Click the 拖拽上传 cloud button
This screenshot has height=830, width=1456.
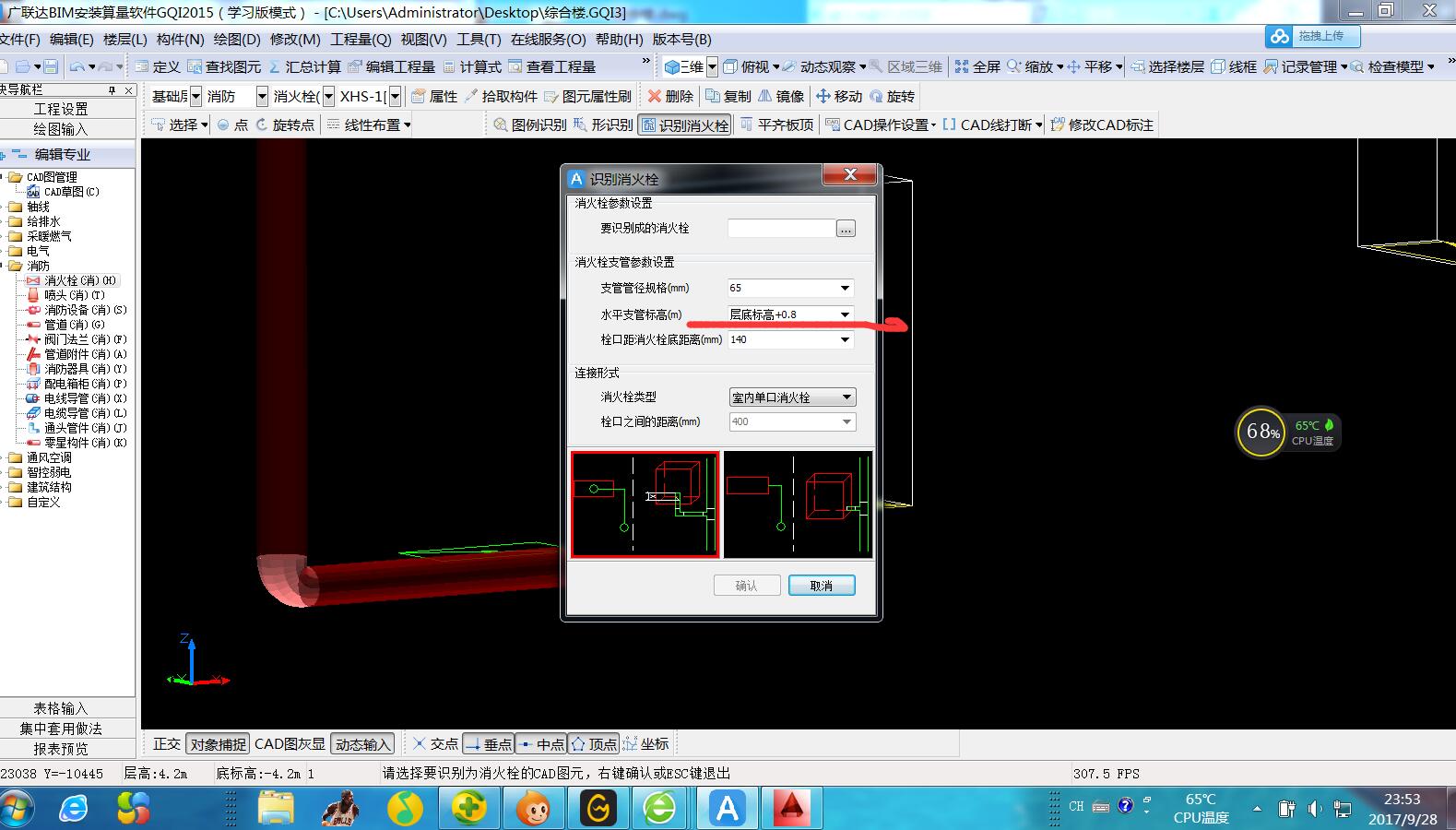tap(1312, 36)
